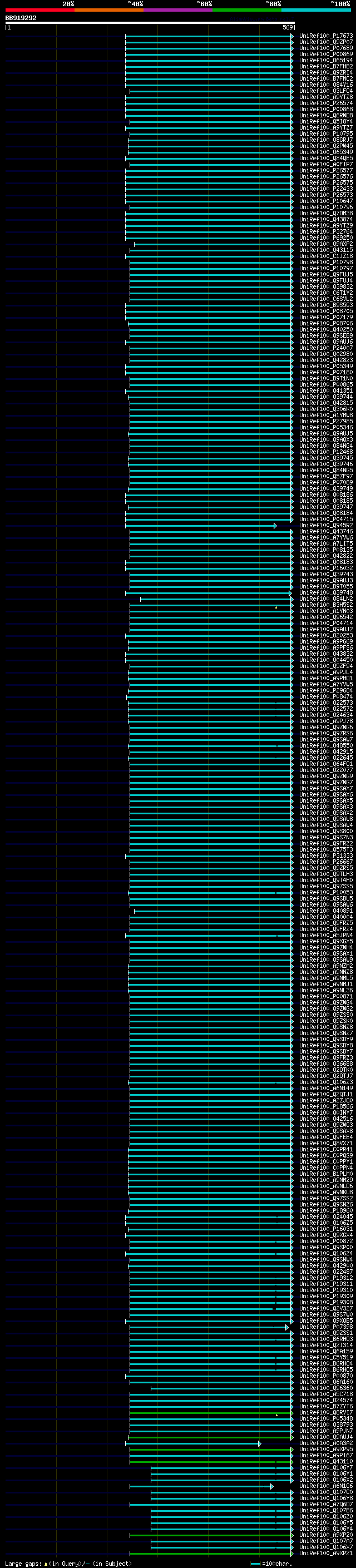The image size is (356, 1568).
Task: Select the UniRef100_P08474 label
Action: pyautogui.click(x=325, y=696)
